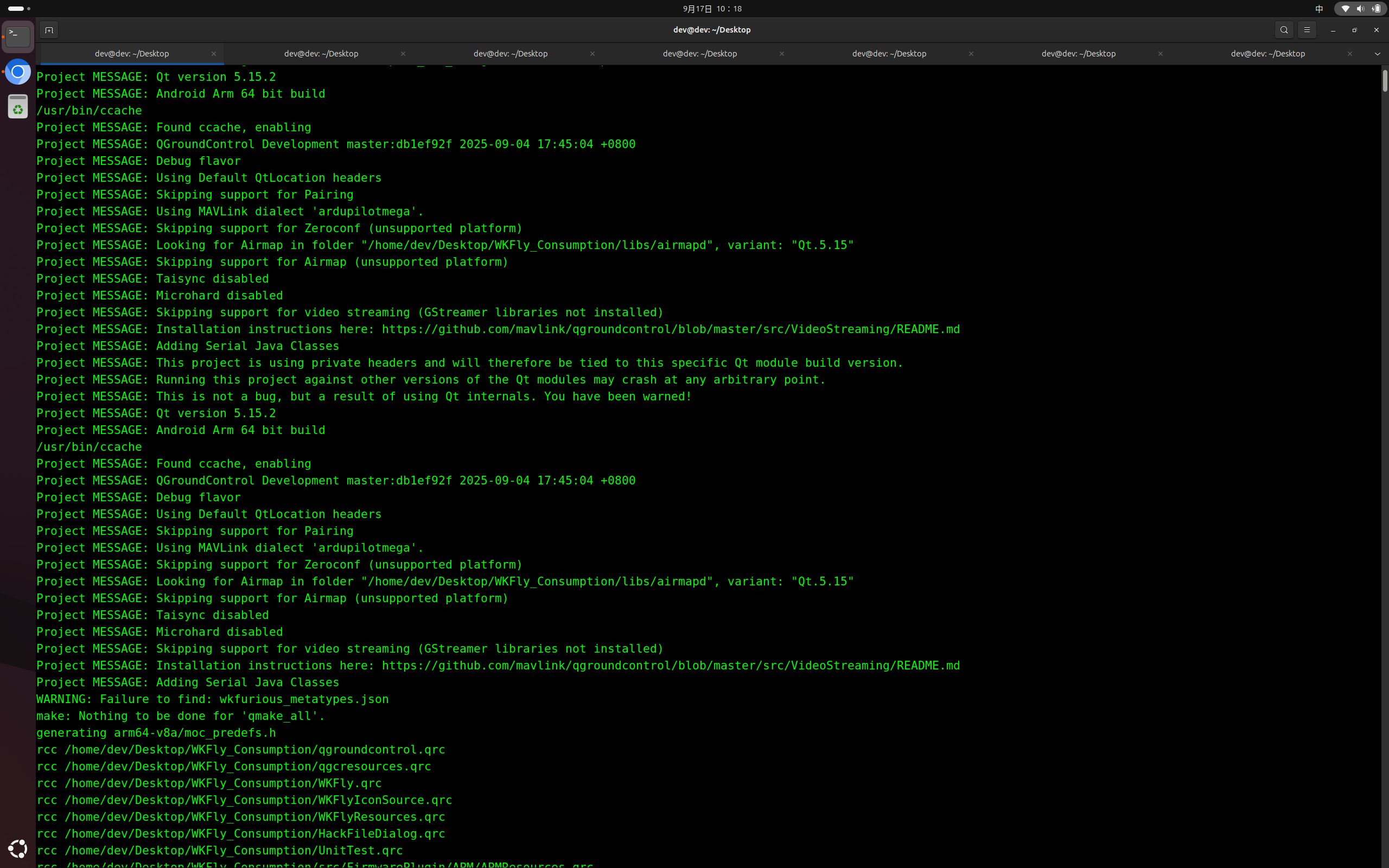This screenshot has width=1389, height=868.
Task: Click the GitHub README.md URL line
Action: click(x=670, y=329)
